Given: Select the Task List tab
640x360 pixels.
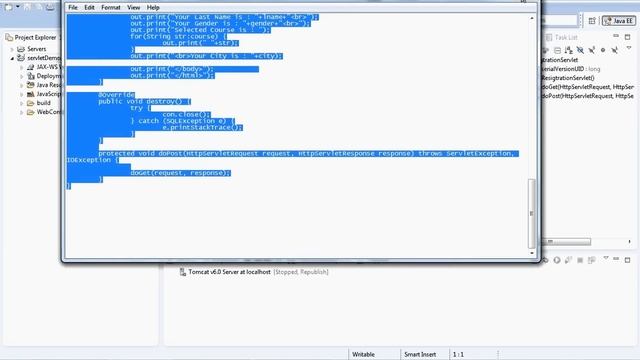Looking at the screenshot, I should 562,37.
